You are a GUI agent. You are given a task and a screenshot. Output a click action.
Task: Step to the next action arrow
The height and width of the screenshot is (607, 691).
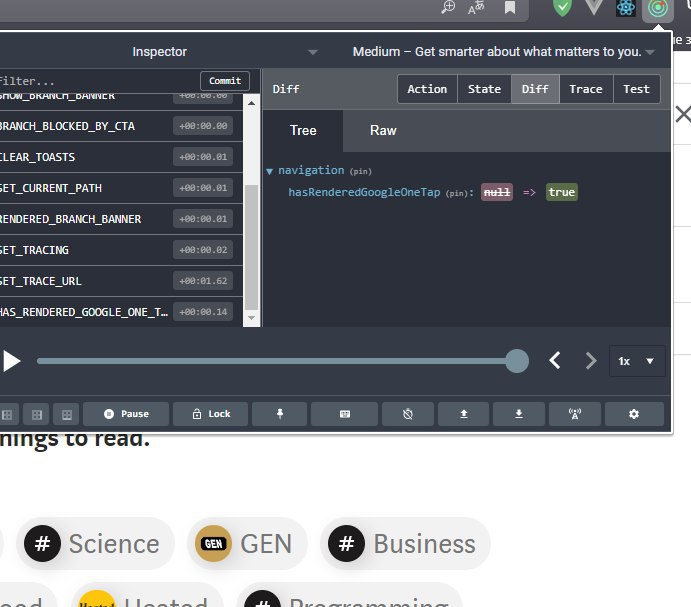coord(591,361)
